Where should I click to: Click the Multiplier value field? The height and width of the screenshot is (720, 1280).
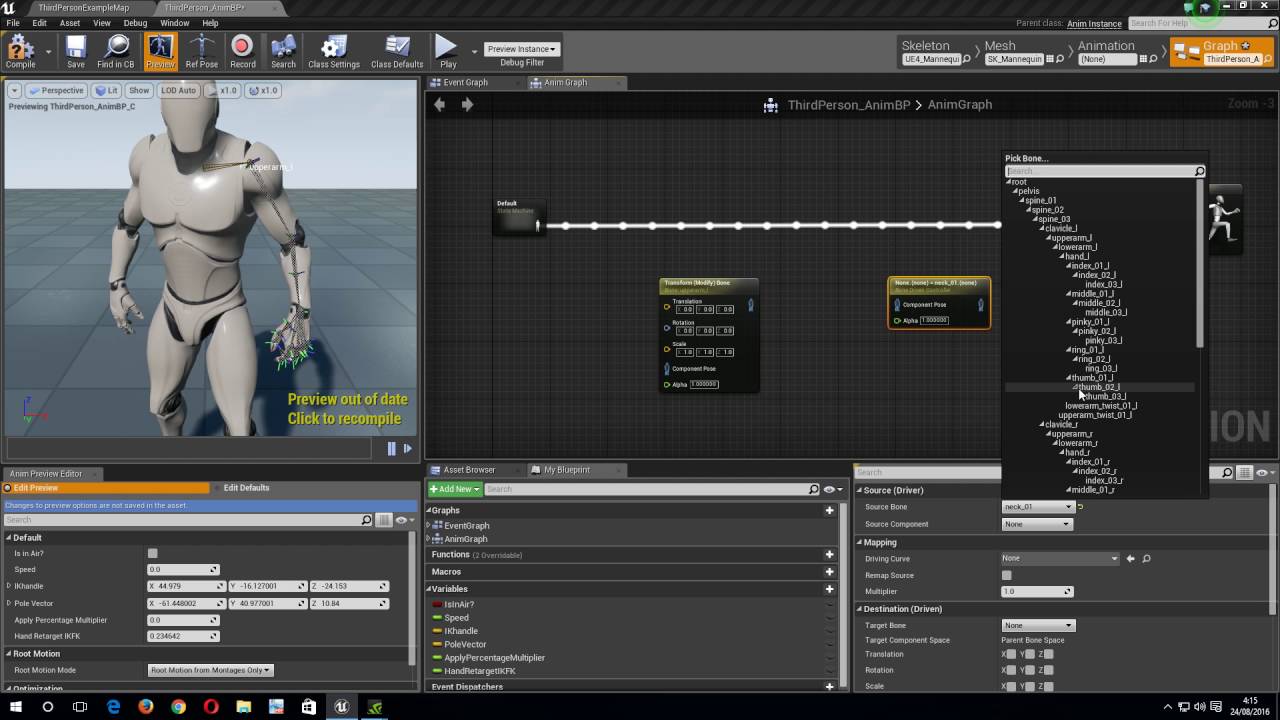coord(1037,592)
